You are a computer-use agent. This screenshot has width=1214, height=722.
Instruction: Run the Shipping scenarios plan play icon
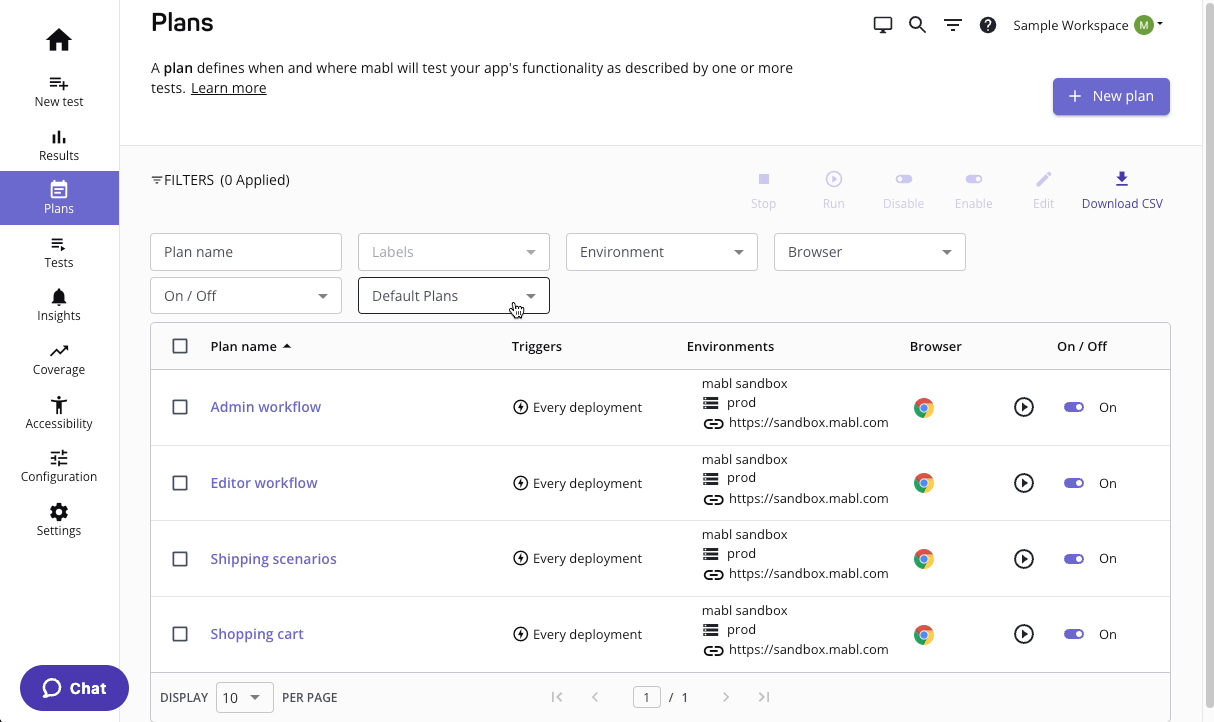[1023, 559]
